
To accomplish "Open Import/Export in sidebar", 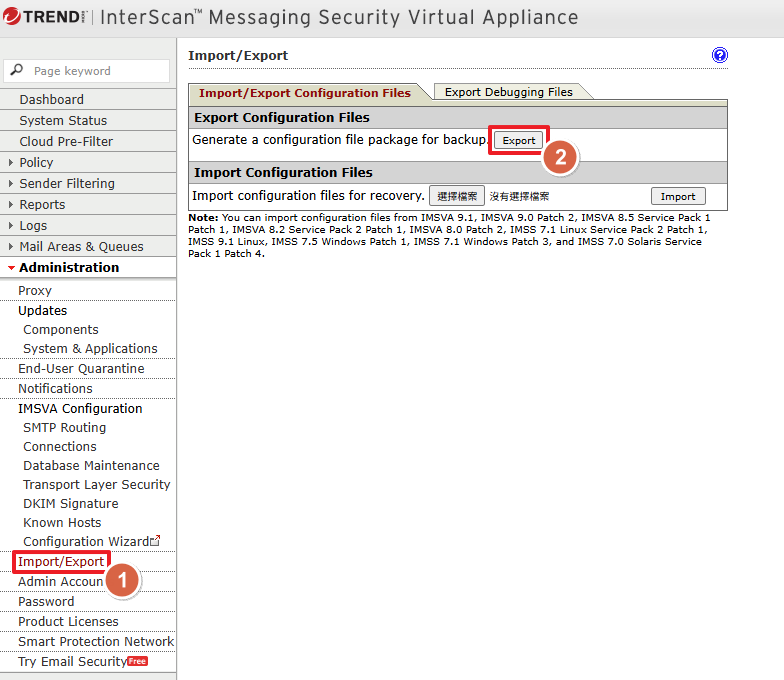I will tap(61, 562).
